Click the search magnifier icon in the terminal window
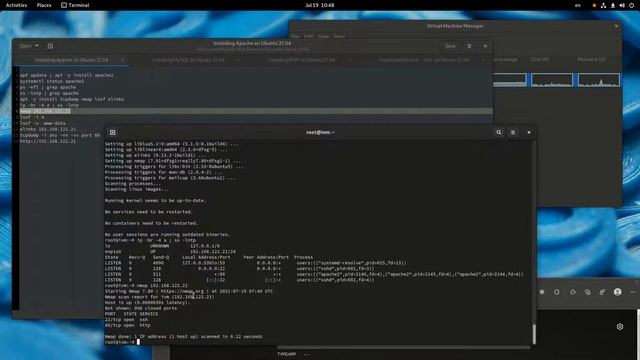 click(x=499, y=132)
